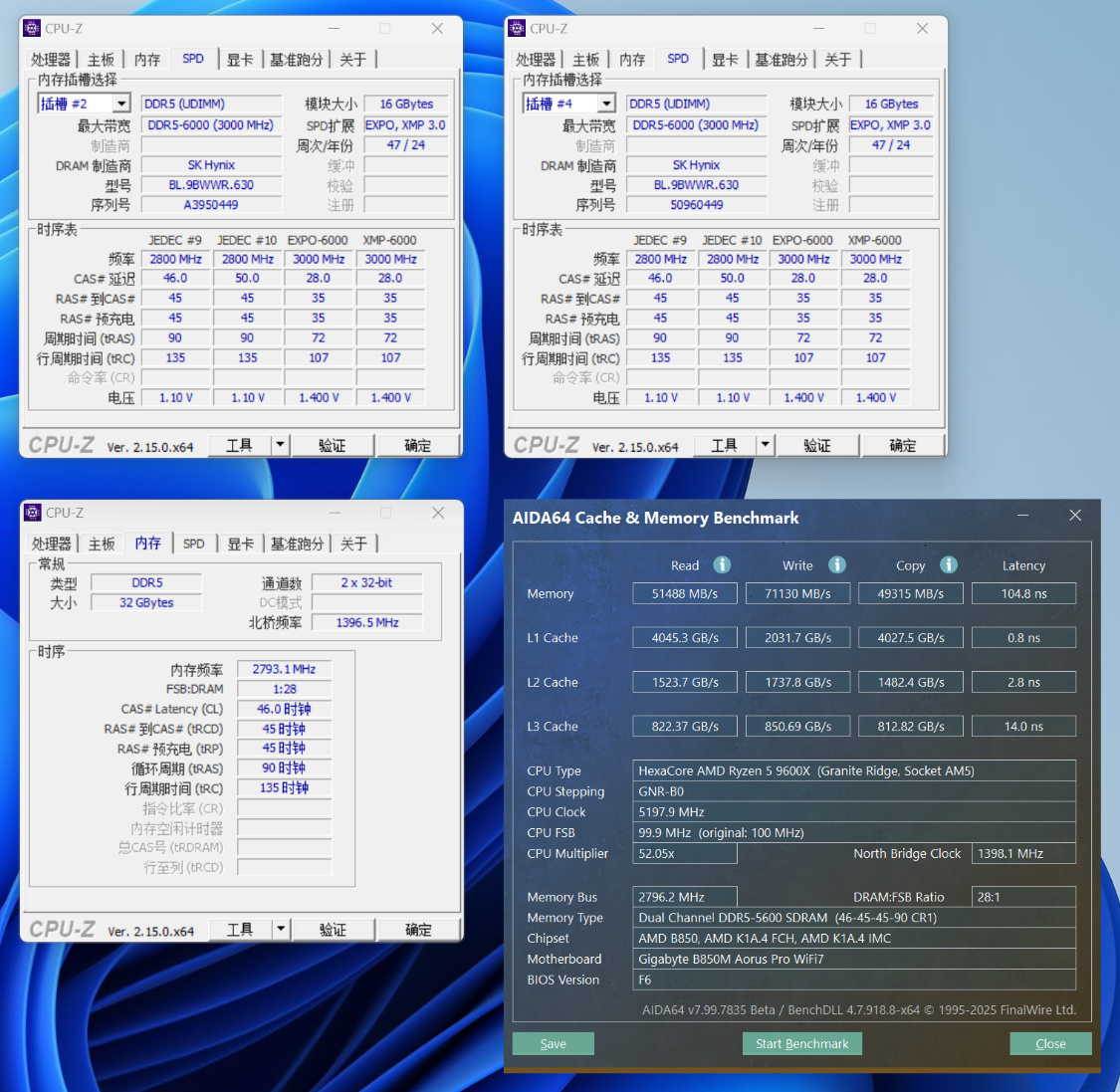Click Memory Type field DDR5-5600 SDRAM
This screenshot has height=1092, width=1120.
[854, 918]
